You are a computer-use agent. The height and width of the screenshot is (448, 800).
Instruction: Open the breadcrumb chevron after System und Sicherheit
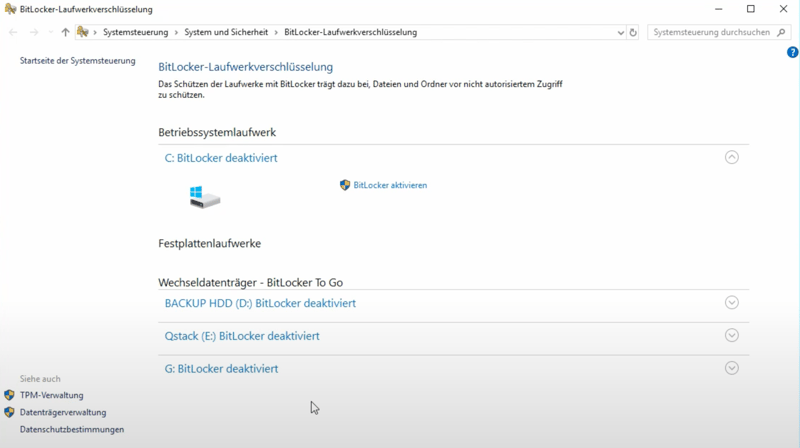[x=276, y=32]
